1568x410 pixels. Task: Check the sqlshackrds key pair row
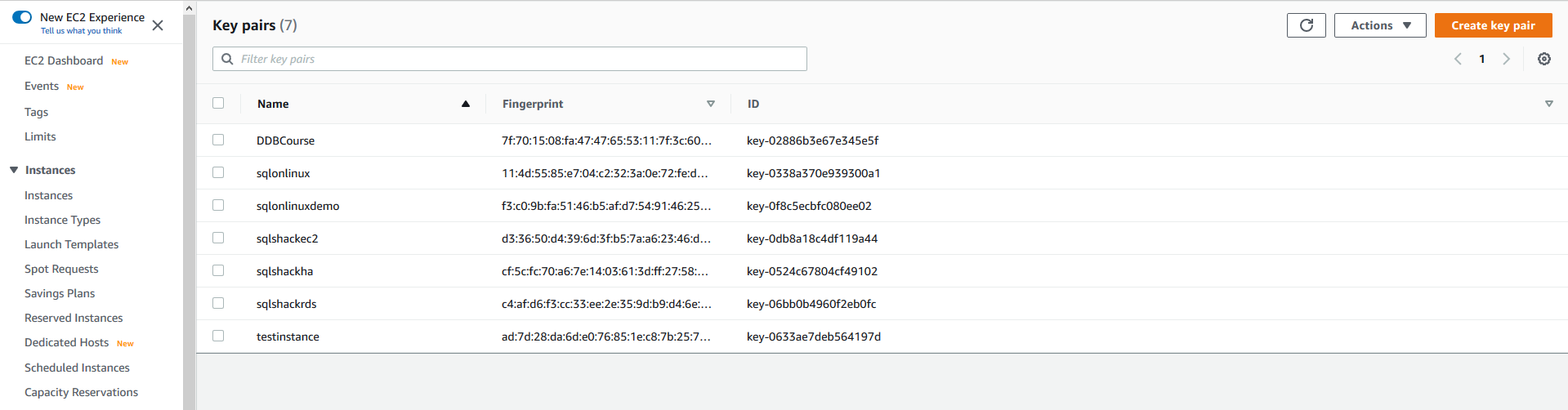pyautogui.click(x=218, y=303)
